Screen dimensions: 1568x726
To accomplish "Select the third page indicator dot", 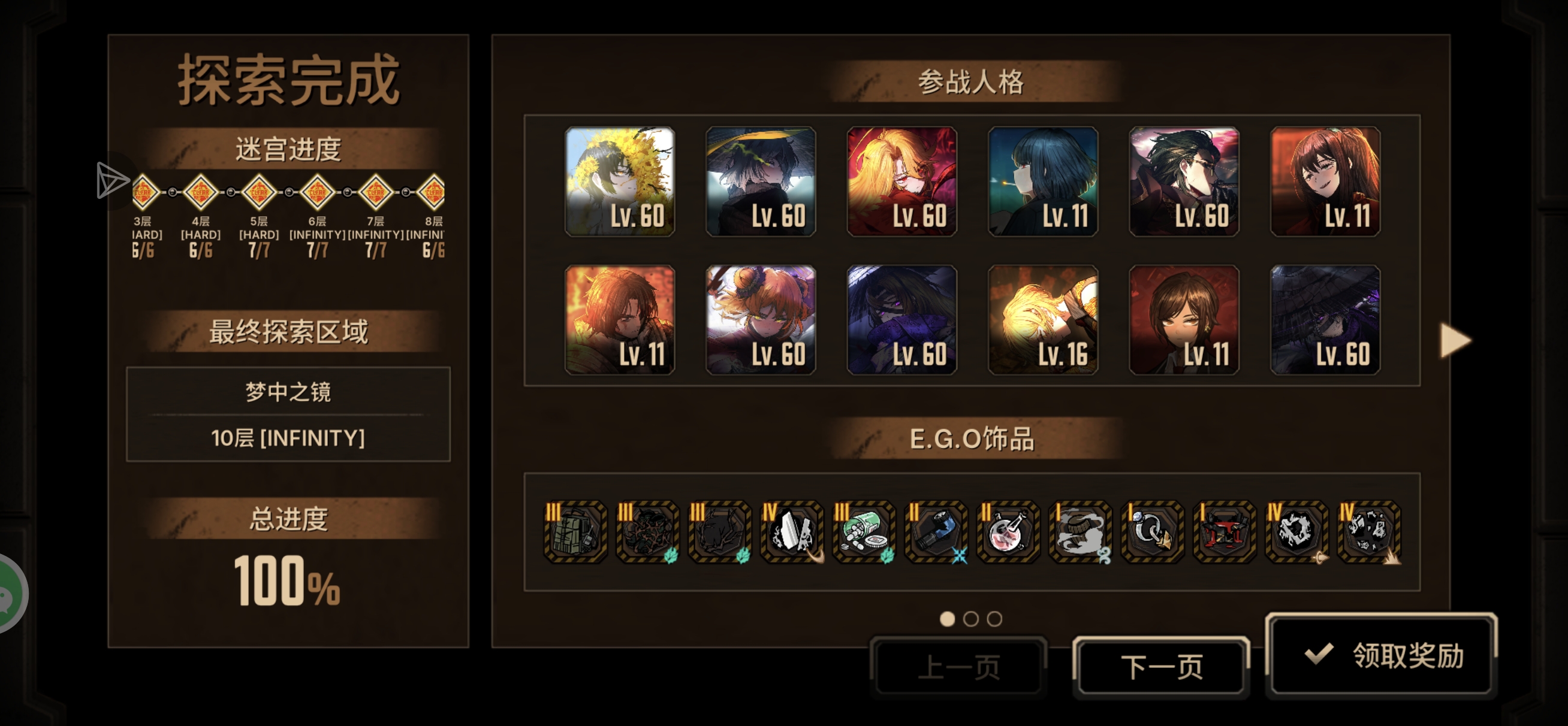I will coord(994,619).
